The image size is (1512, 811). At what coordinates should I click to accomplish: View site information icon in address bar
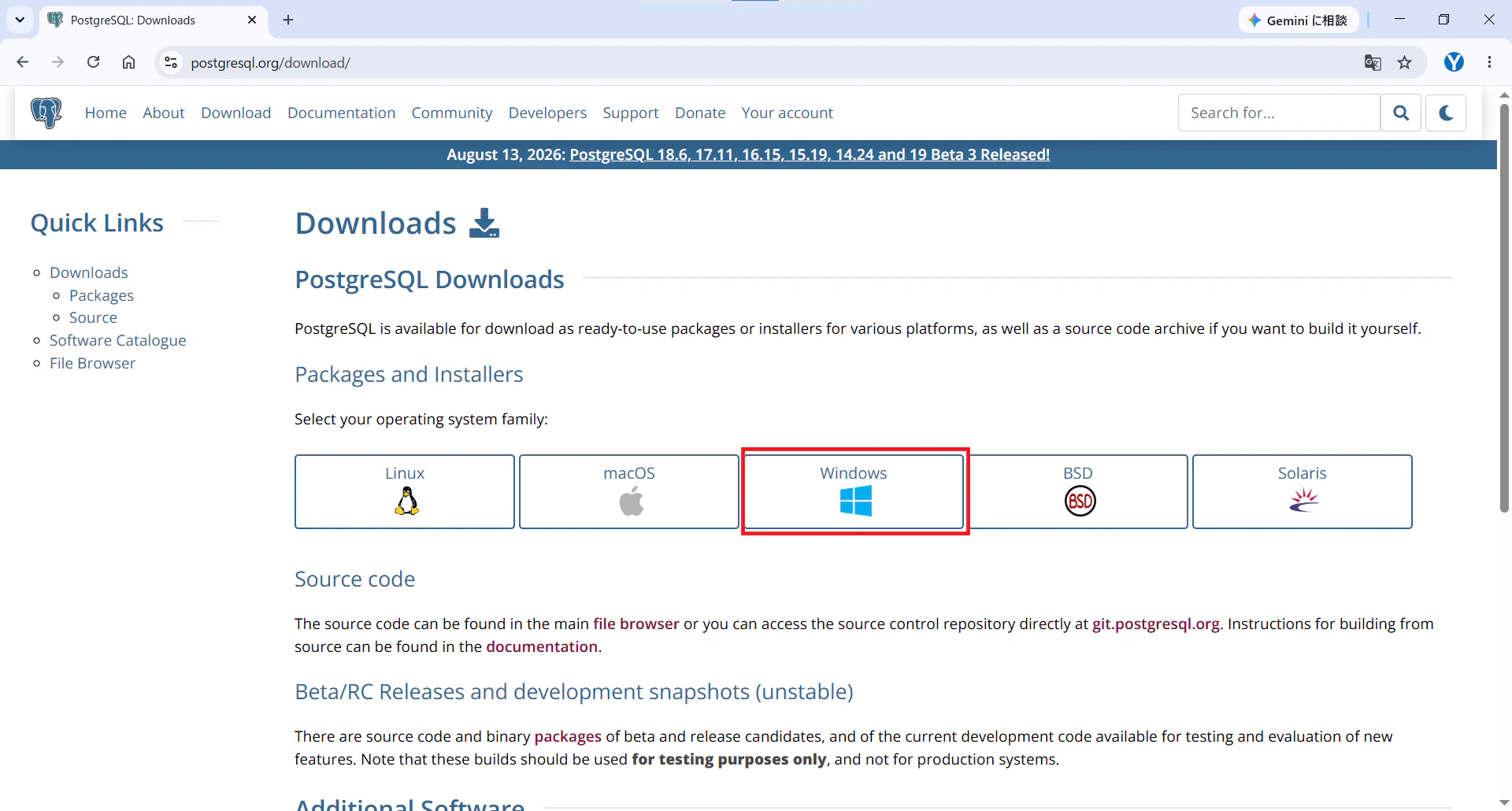[x=171, y=62]
